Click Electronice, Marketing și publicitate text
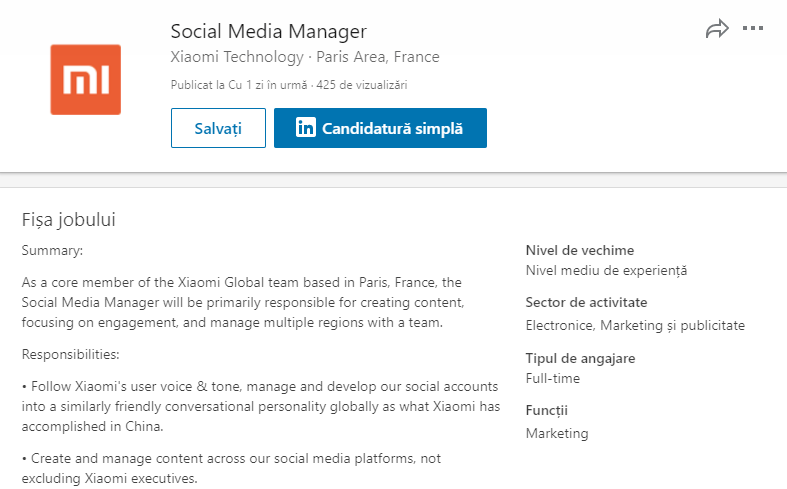This screenshot has height=489, width=787. (635, 325)
